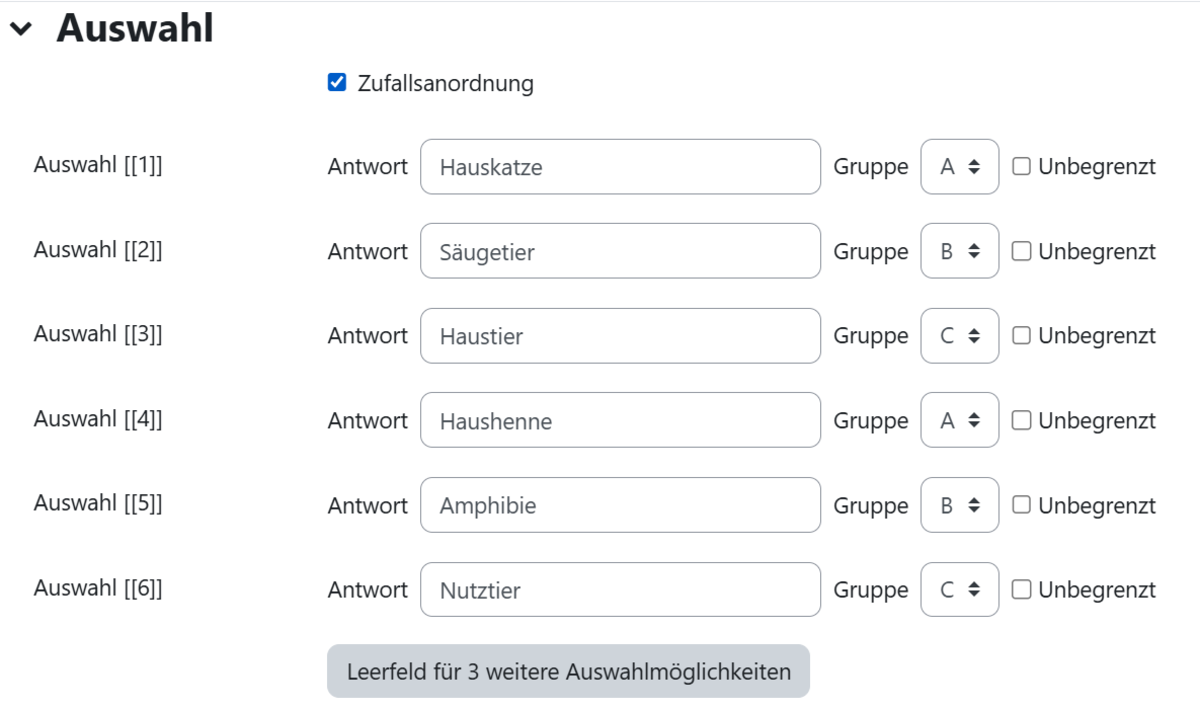
Task: Click the Amphibie answer field
Action: 620,505
